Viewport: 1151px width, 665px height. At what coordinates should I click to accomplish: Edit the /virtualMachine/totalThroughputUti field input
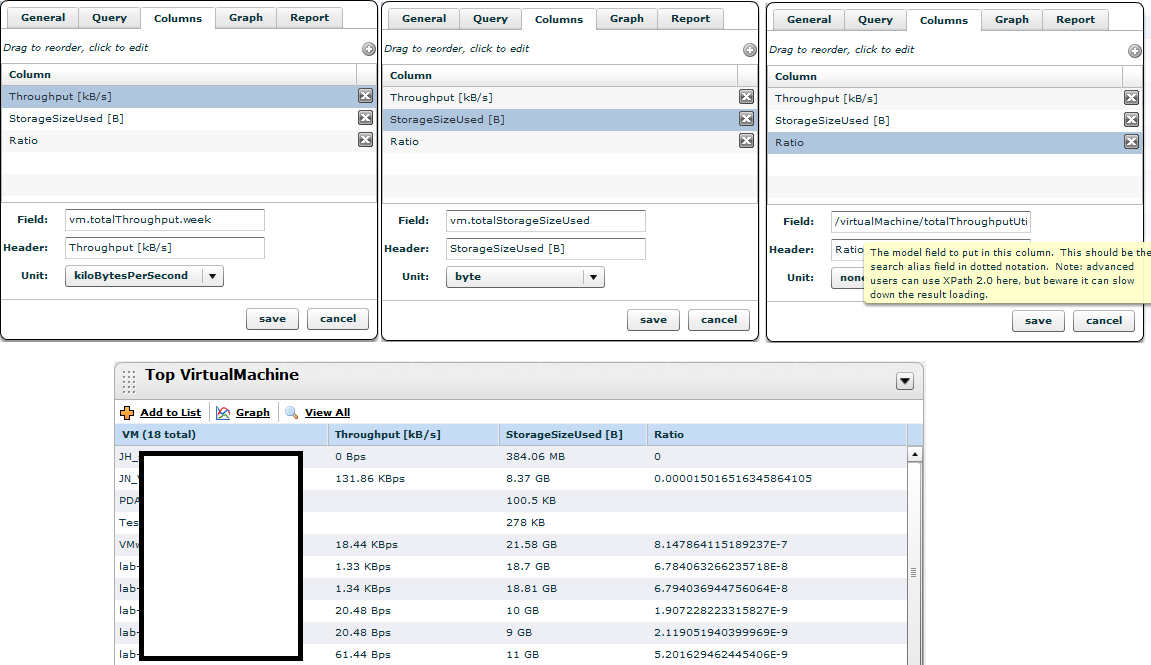coord(931,222)
